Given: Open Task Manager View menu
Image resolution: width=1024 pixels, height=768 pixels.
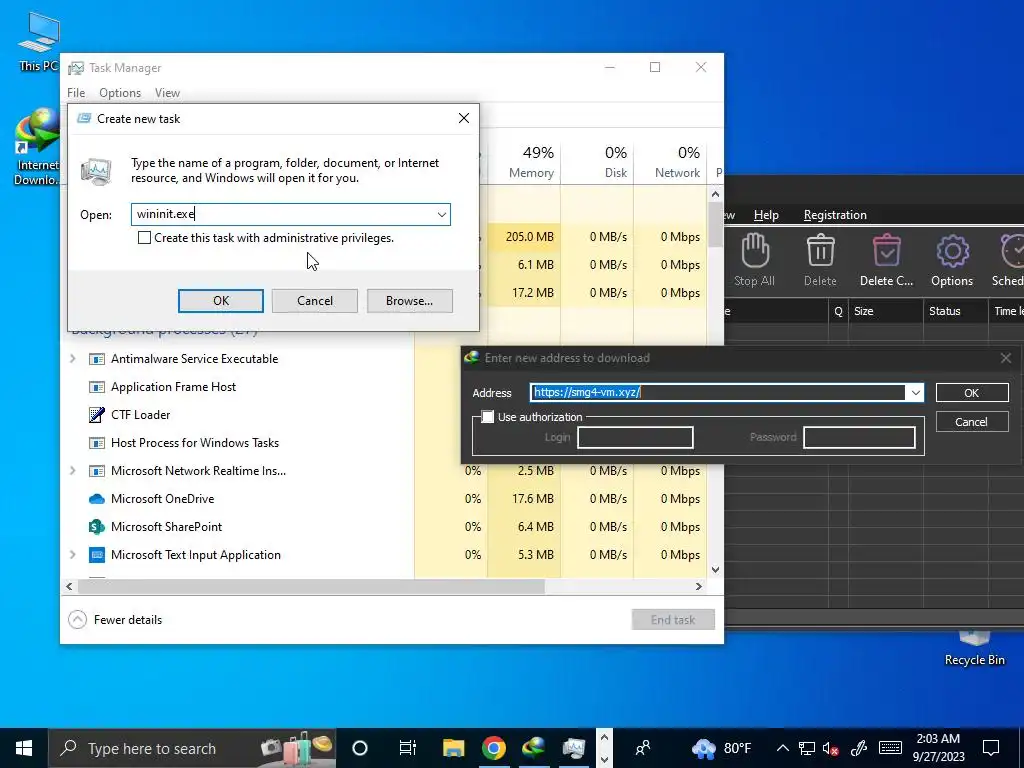Looking at the screenshot, I should point(167,93).
